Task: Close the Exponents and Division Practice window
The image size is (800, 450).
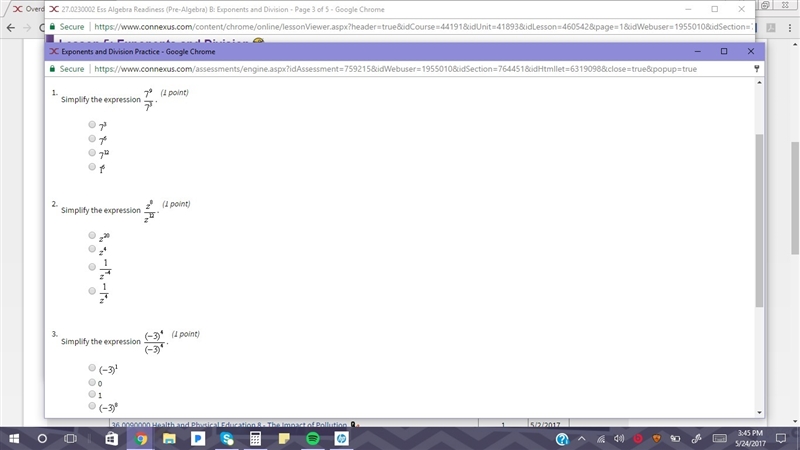Action: tap(751, 51)
